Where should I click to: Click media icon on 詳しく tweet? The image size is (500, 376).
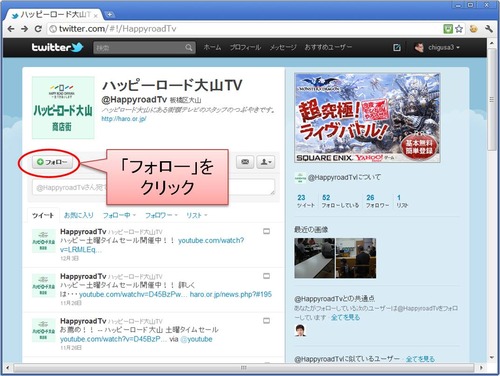[x=266, y=276]
